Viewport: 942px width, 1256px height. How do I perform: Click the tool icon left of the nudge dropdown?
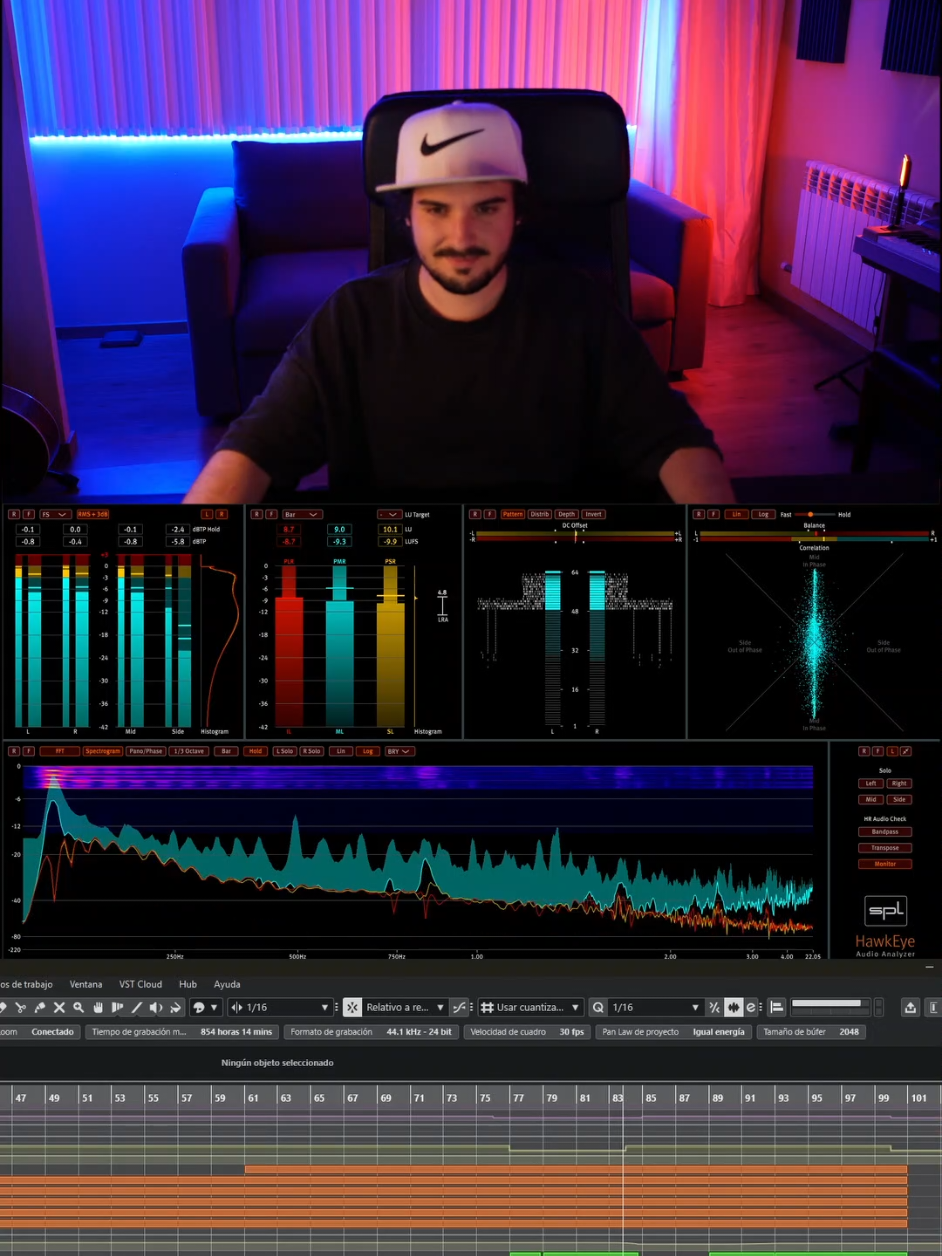click(x=237, y=1007)
